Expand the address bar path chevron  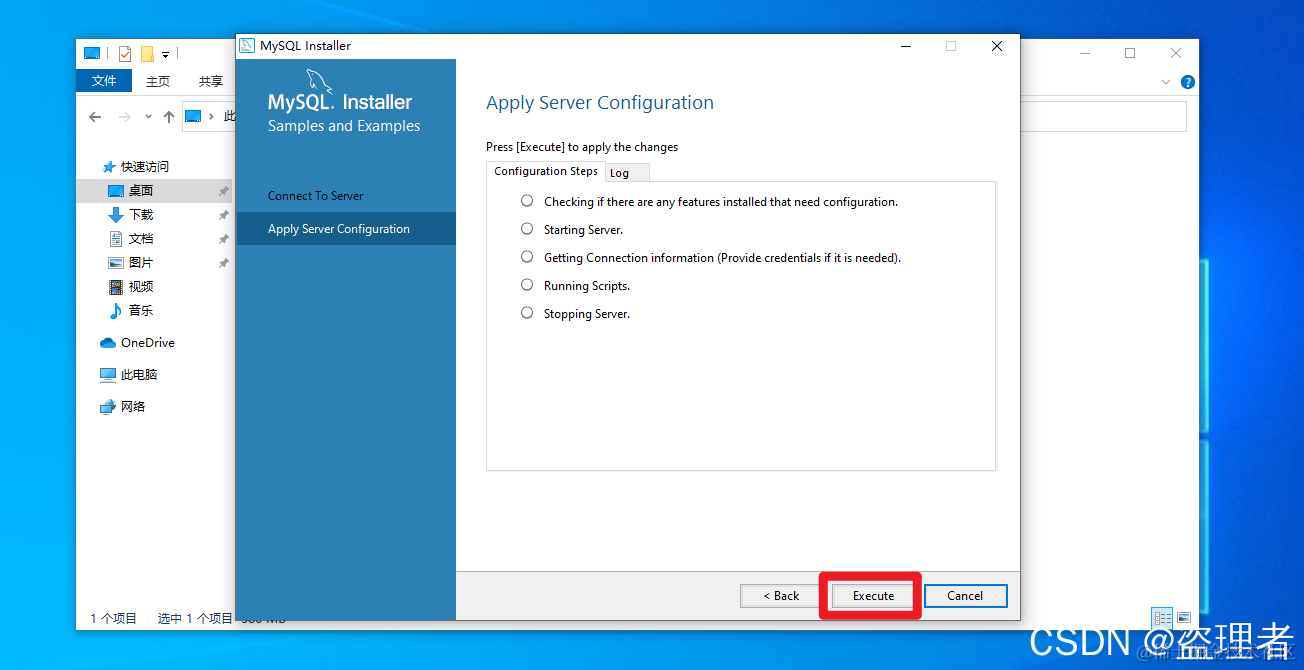tap(211, 117)
